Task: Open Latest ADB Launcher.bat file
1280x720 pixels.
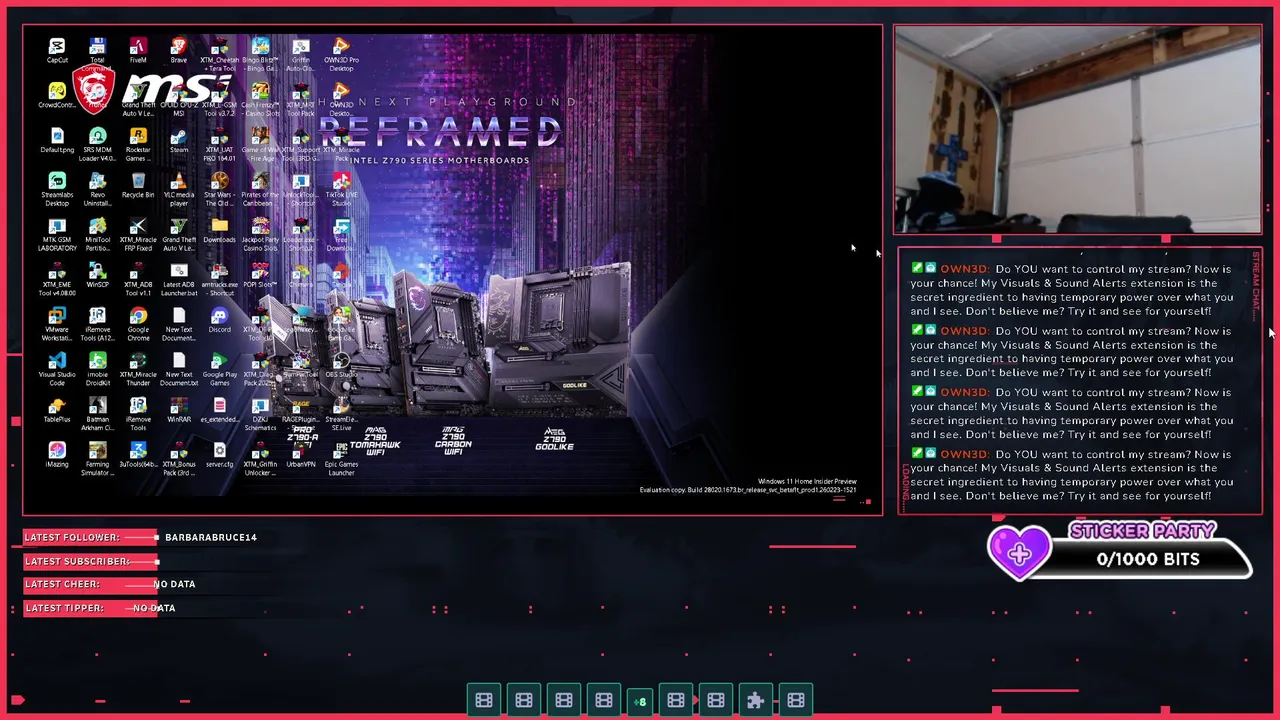Action: point(178,280)
